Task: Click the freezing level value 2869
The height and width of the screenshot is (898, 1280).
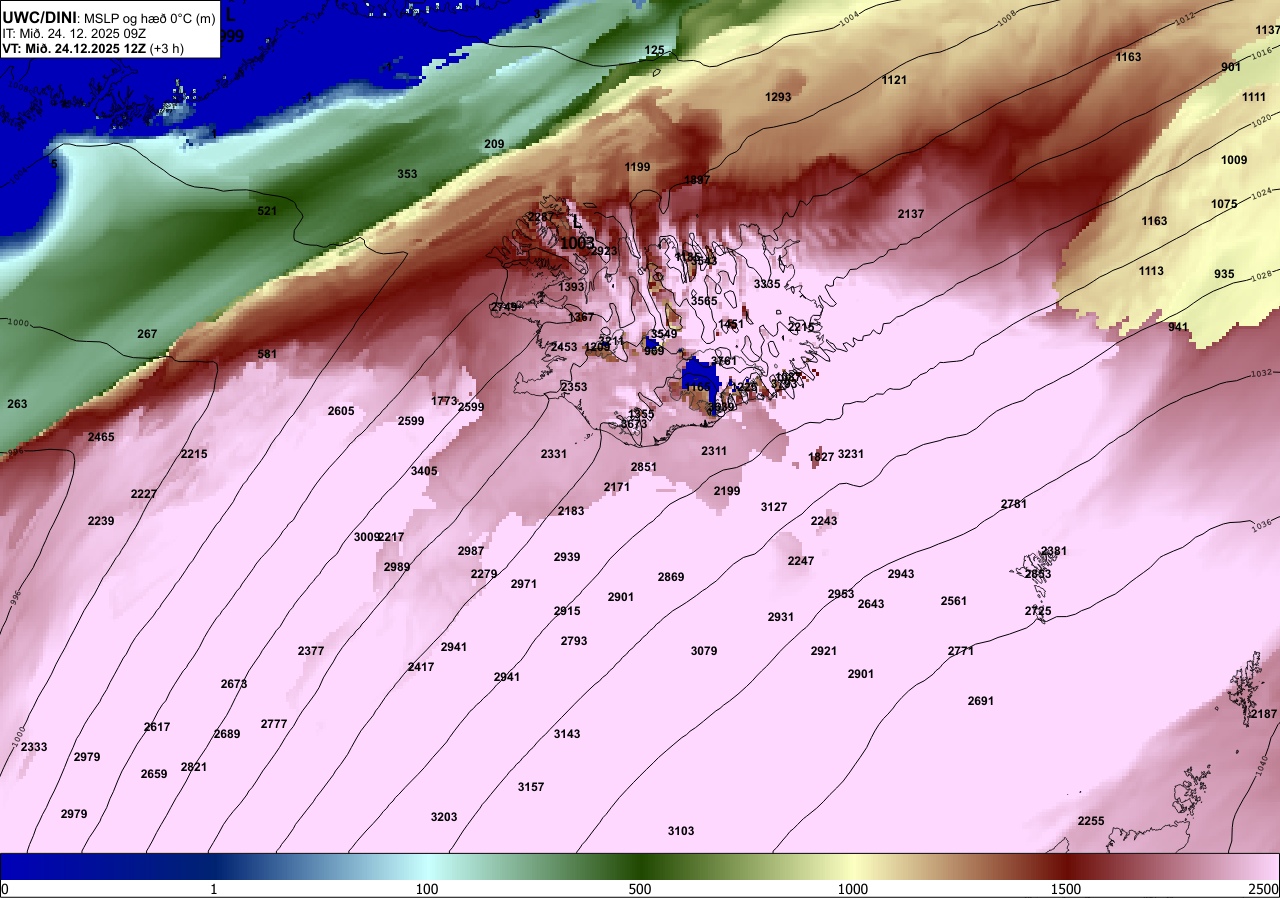Action: click(x=671, y=577)
